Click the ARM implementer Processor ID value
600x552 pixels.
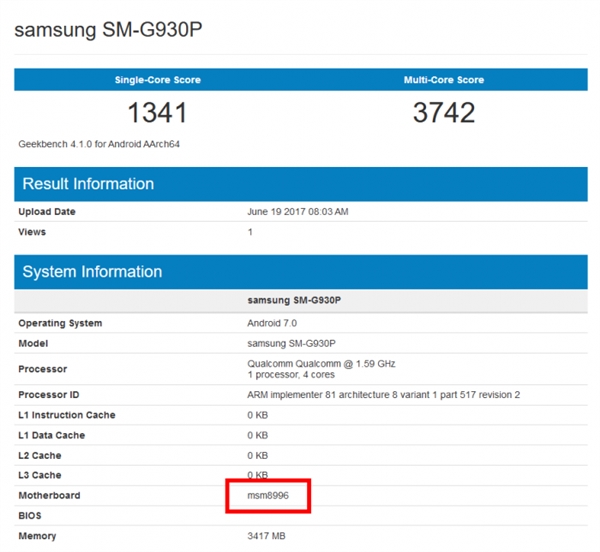click(383, 395)
